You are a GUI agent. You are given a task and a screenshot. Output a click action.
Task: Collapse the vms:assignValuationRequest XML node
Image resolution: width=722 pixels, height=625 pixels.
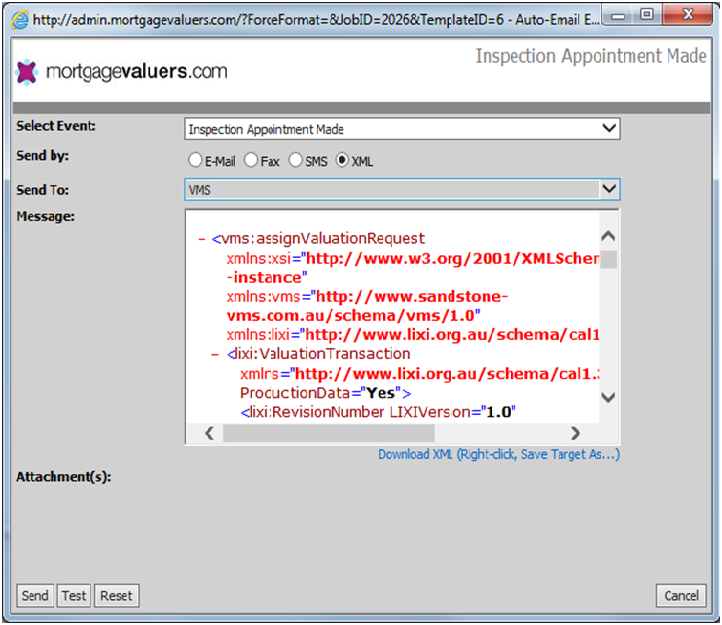coord(202,239)
